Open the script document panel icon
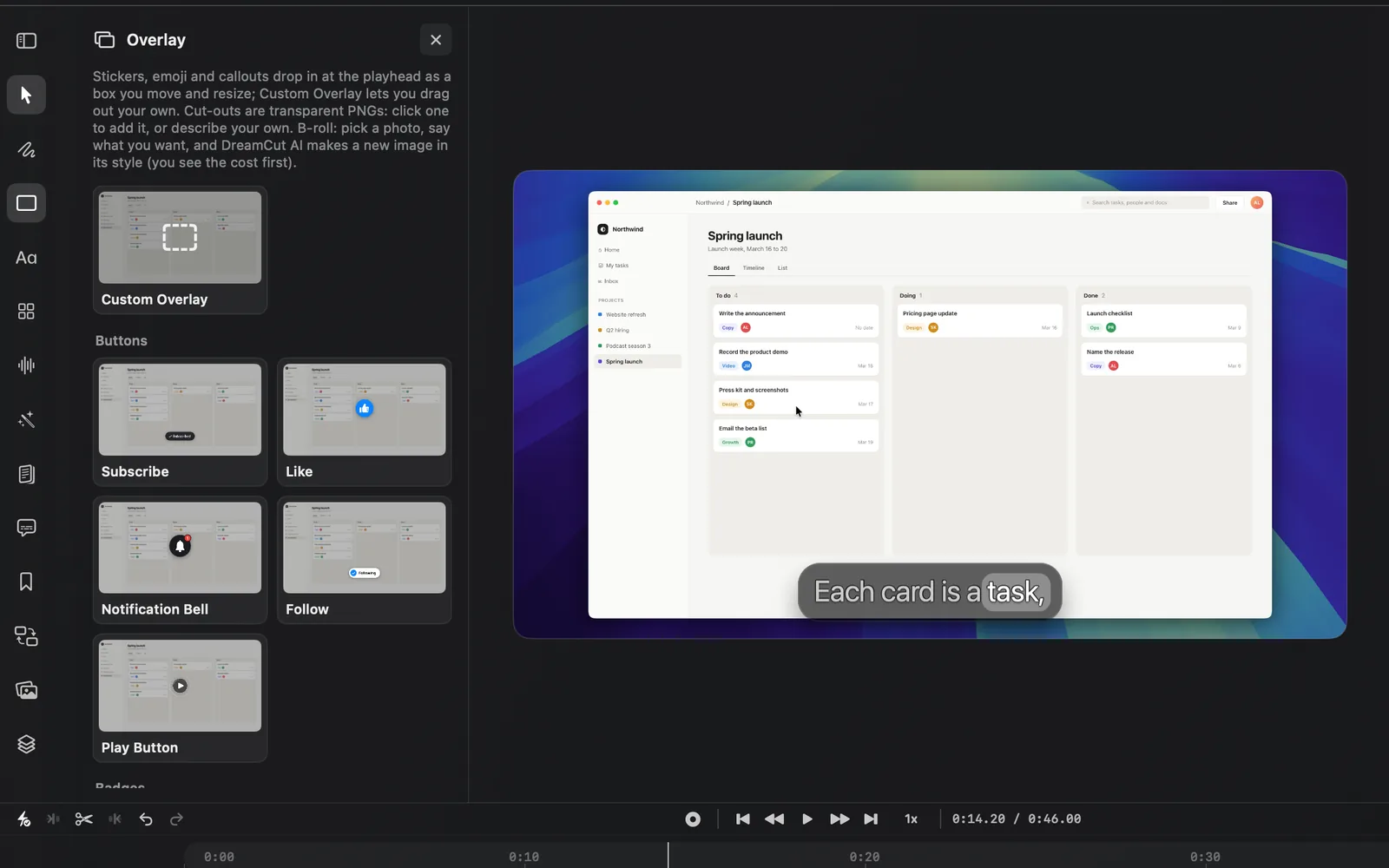 [x=26, y=474]
